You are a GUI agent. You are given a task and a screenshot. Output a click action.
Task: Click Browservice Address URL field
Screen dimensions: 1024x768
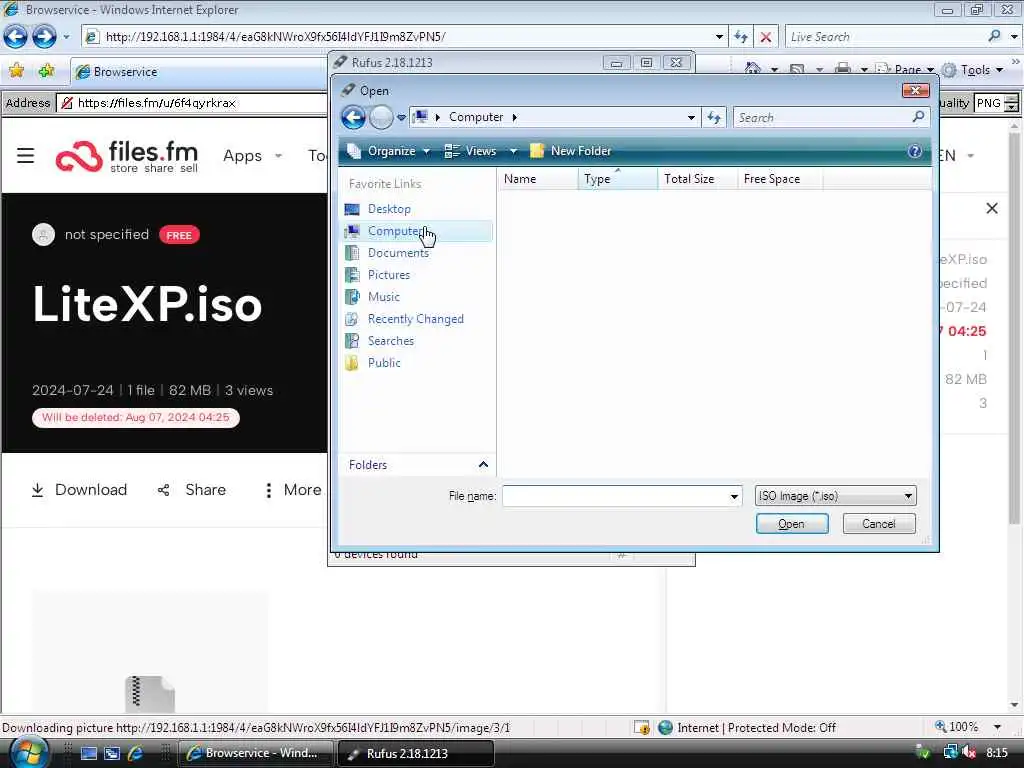pyautogui.click(x=193, y=103)
